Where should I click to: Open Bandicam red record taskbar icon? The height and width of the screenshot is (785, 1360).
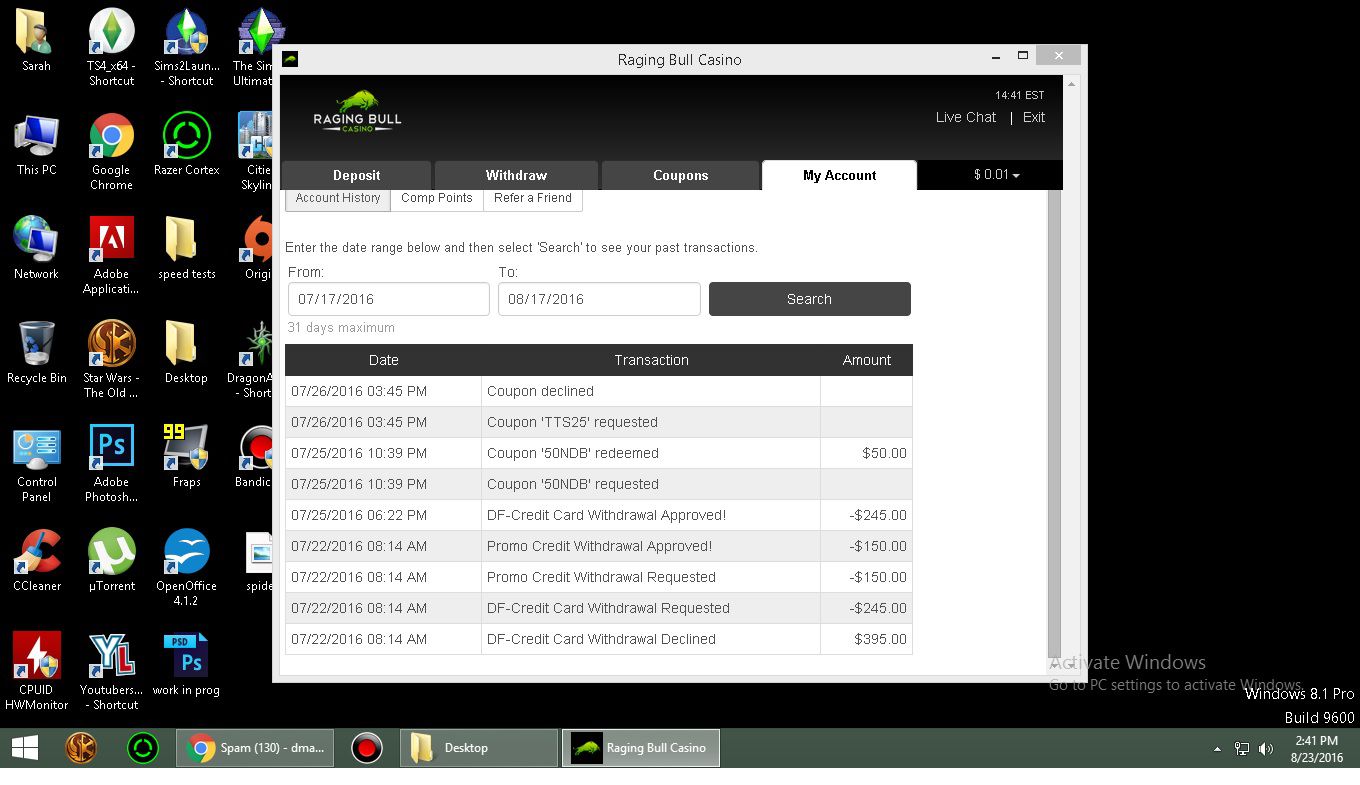pos(367,748)
